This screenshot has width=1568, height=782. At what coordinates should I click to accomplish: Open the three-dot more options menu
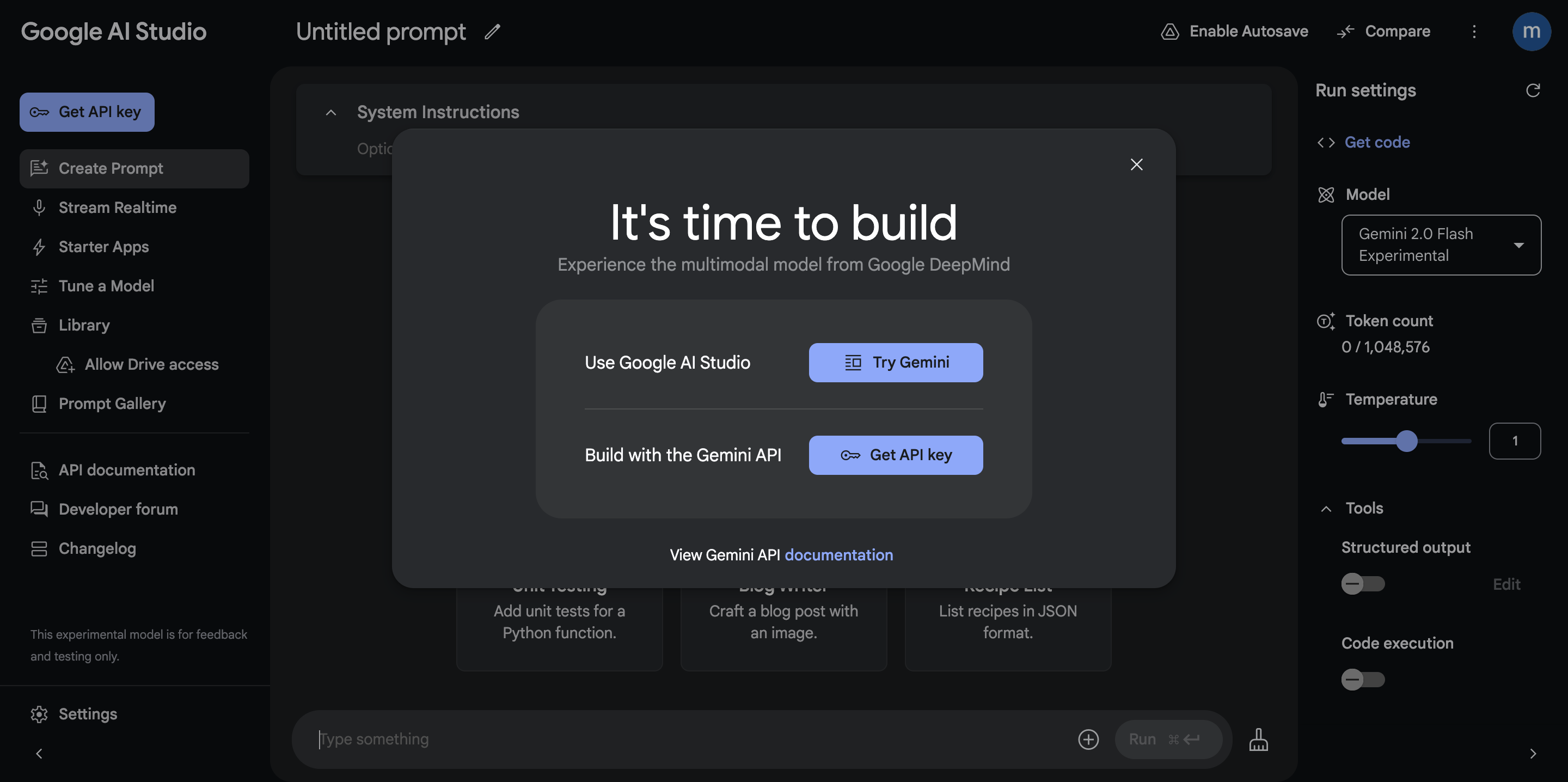pyautogui.click(x=1474, y=32)
